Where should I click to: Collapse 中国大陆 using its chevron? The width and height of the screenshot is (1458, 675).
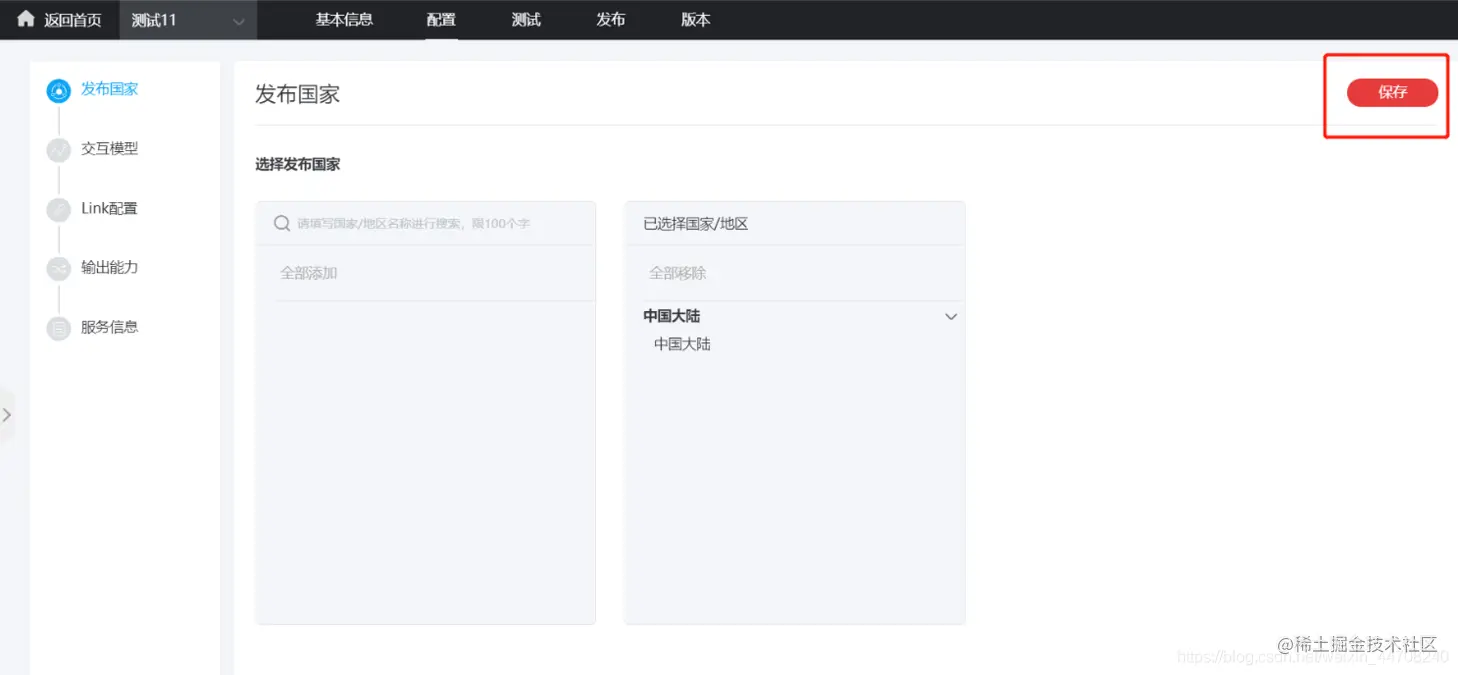coord(950,316)
